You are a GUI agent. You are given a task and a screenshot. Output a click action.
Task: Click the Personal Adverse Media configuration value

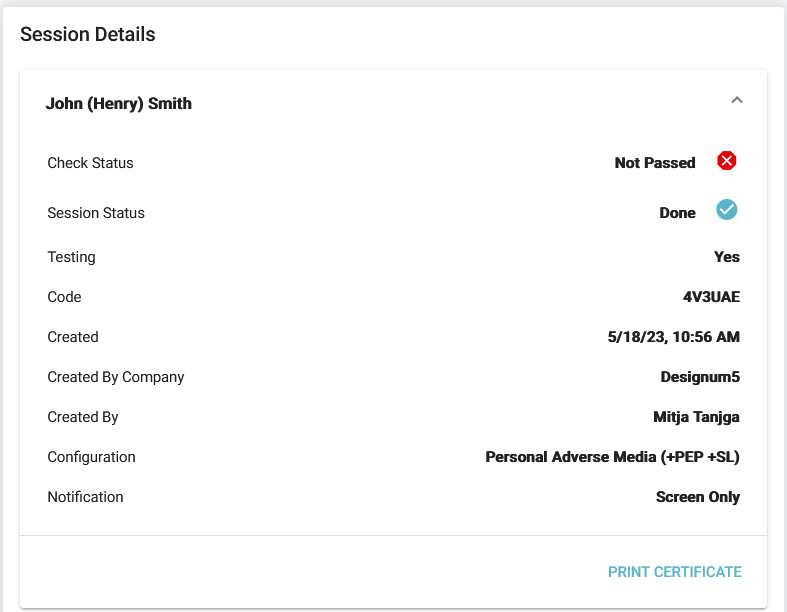(x=612, y=457)
